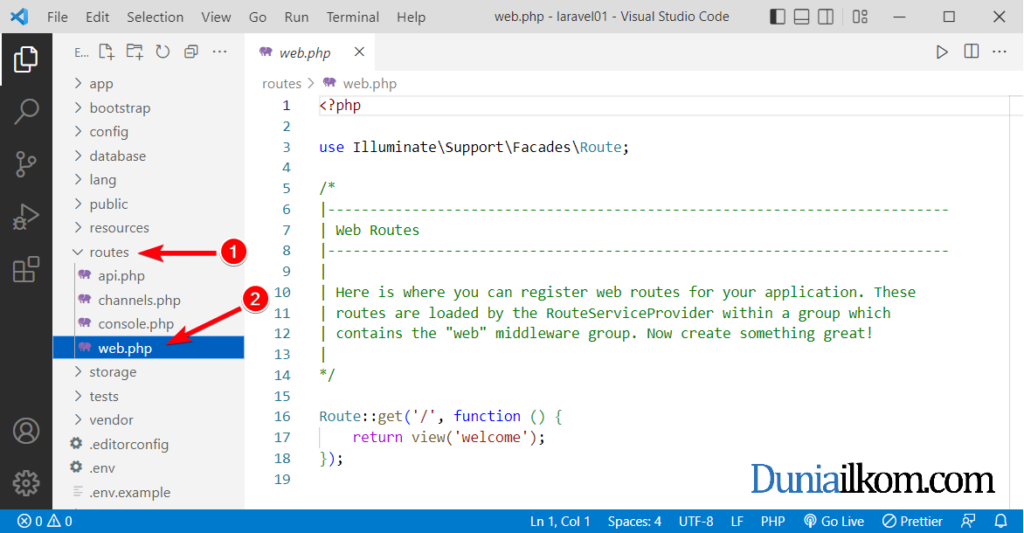
Task: Open the .editorconfig file
Action: pos(149,444)
